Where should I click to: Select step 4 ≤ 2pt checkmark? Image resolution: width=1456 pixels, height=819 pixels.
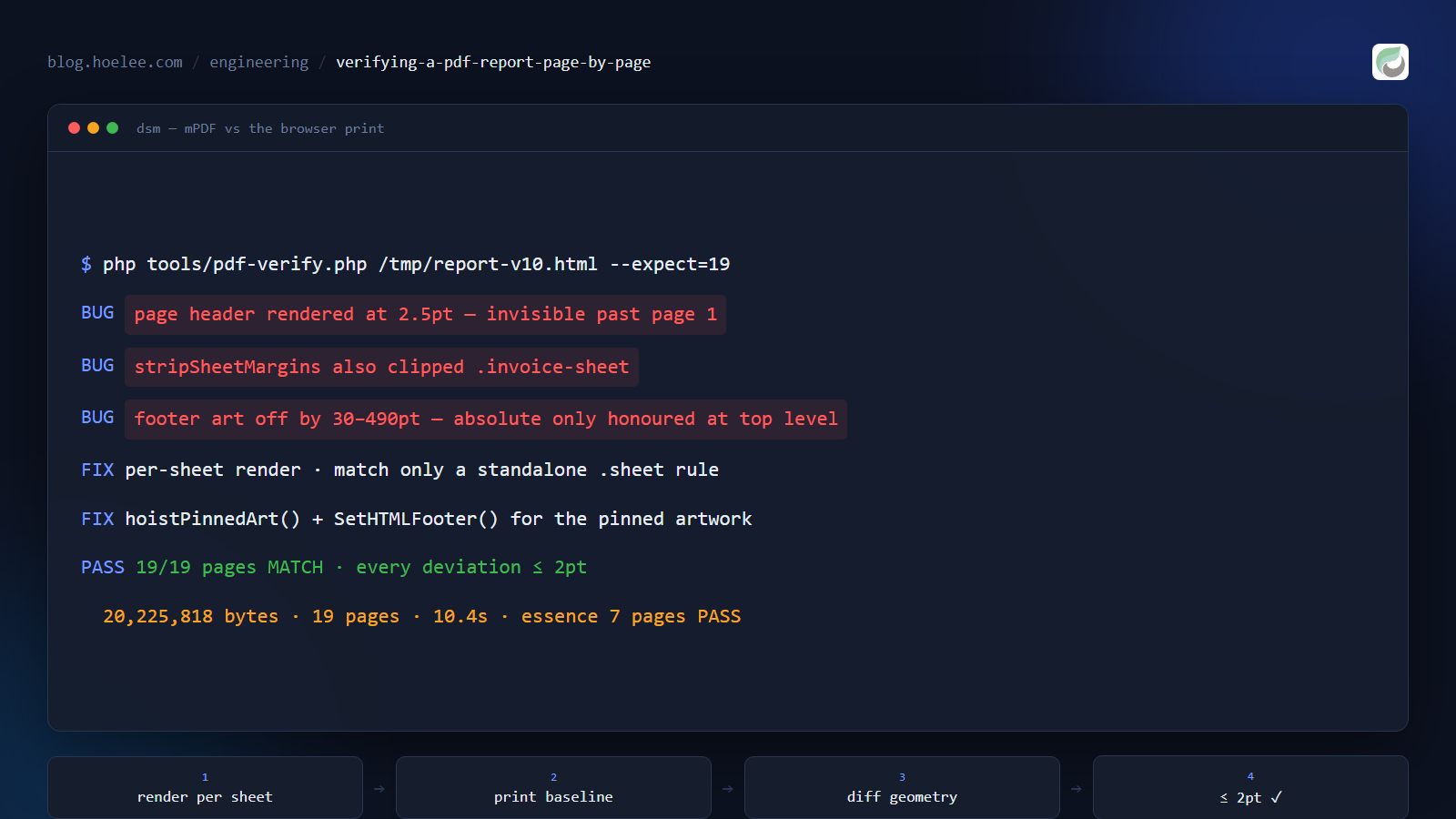click(x=1250, y=788)
